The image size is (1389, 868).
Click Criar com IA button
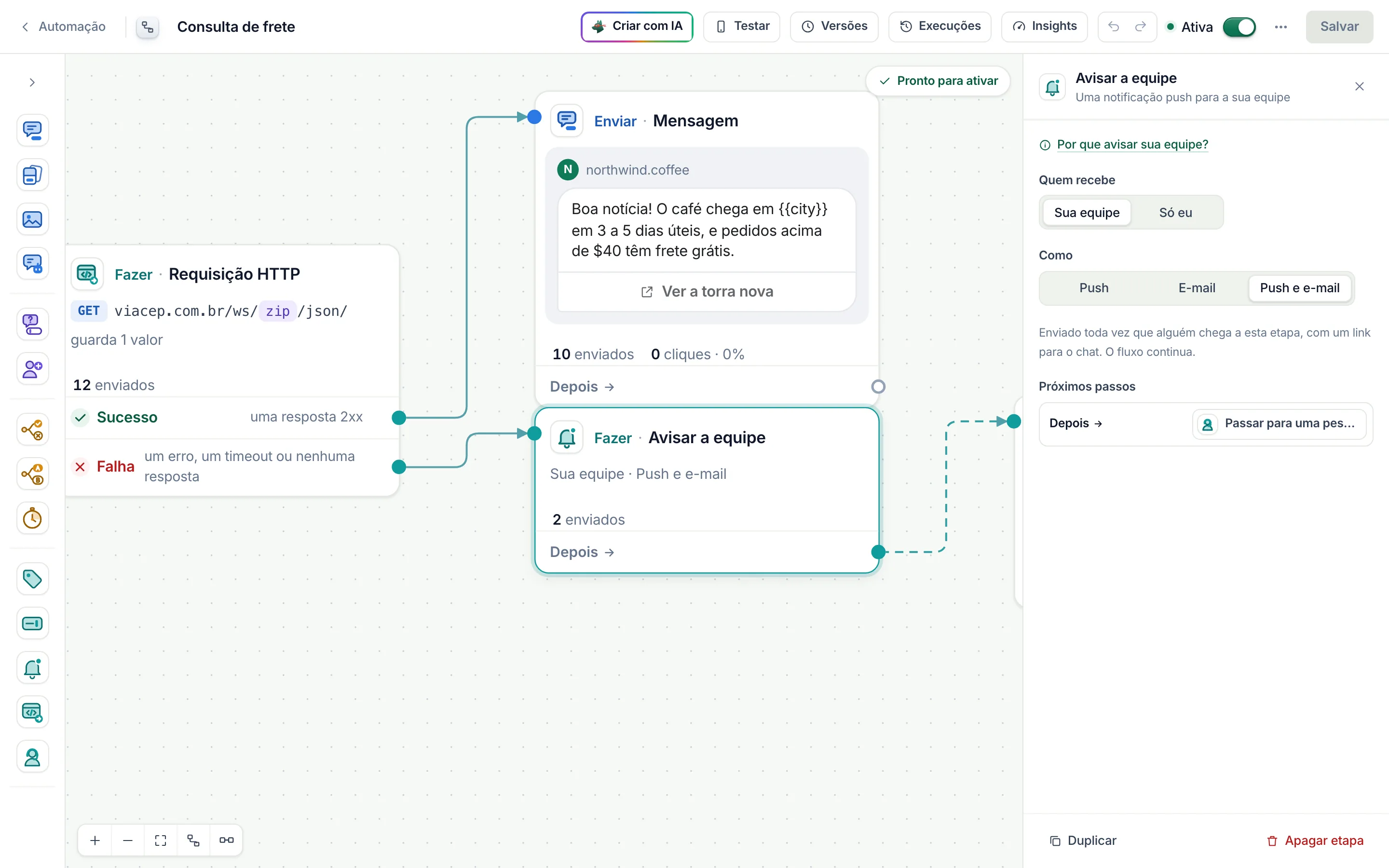click(637, 27)
